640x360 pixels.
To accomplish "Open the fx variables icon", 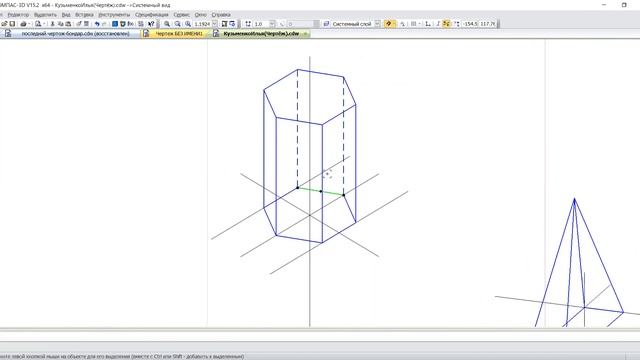I will tap(131, 24).
